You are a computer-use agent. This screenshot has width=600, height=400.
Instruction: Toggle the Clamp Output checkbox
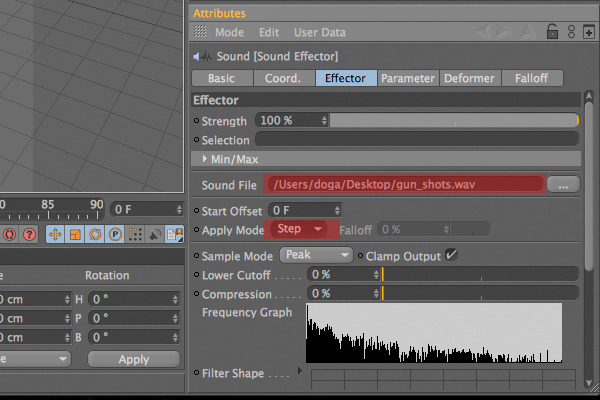(x=452, y=255)
